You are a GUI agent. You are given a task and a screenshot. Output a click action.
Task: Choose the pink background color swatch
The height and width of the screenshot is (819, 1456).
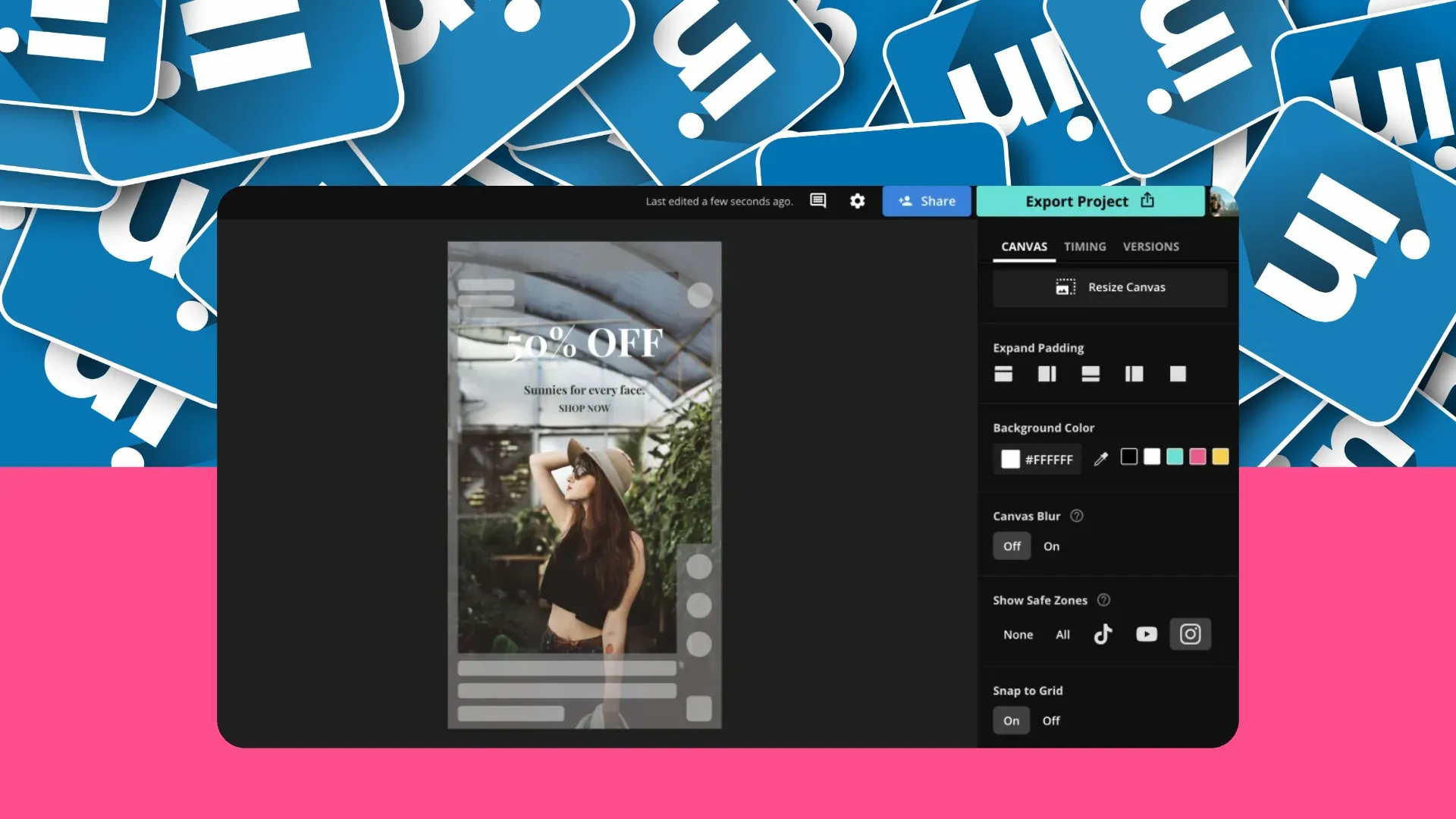[1197, 457]
